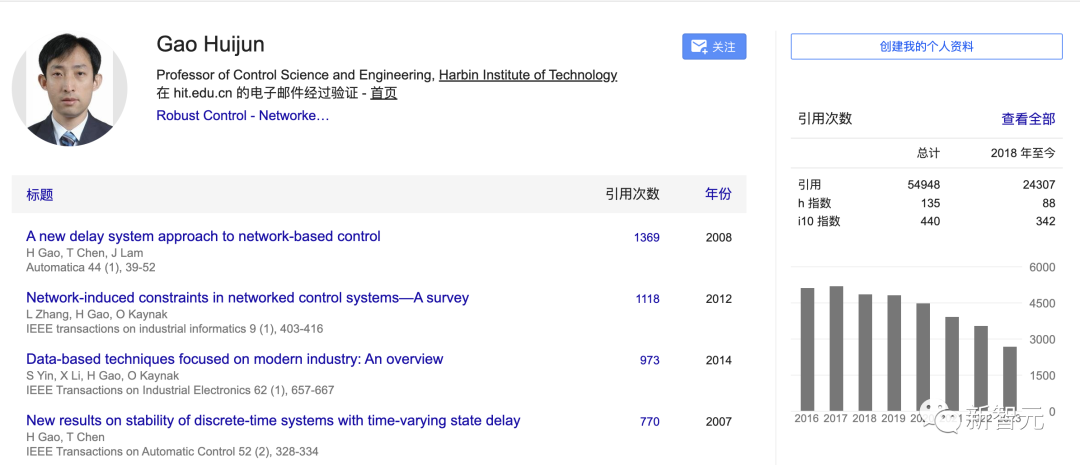Viewport: 1080px width, 465px height.
Task: Click Gao Huijun's profile photo
Action: click(70, 89)
